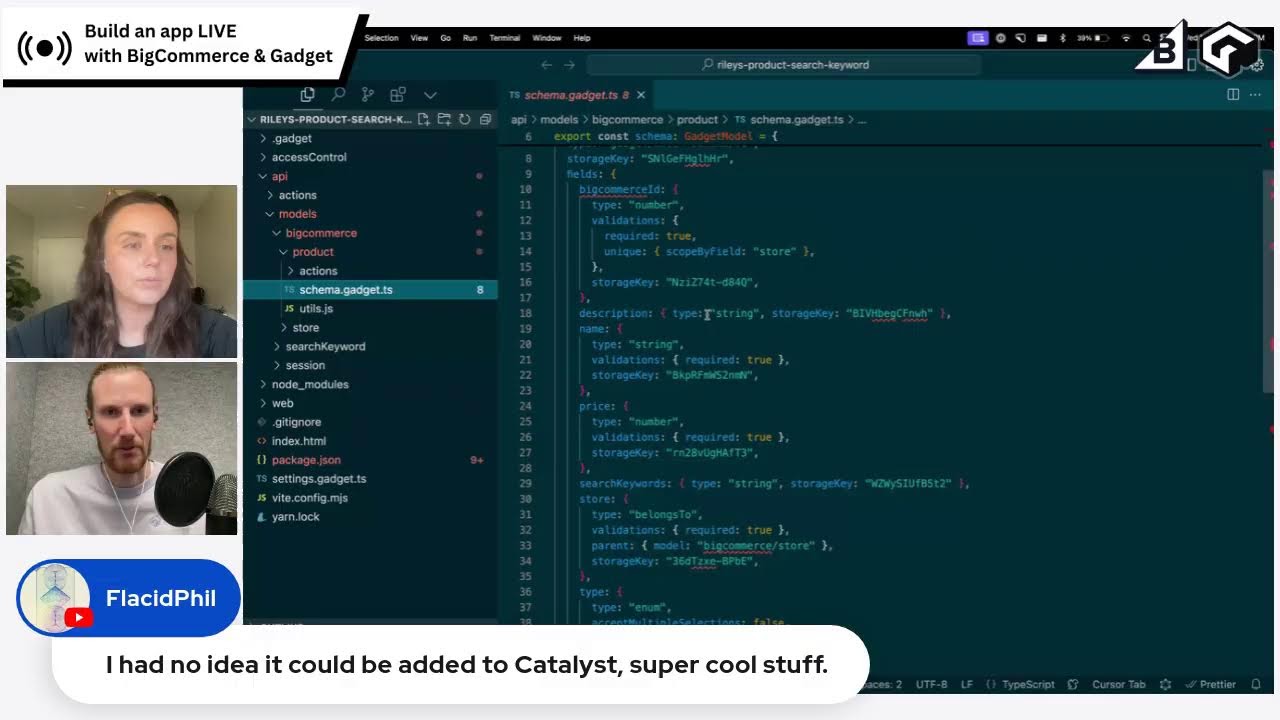
Task: Open the View menu
Action: 419,38
